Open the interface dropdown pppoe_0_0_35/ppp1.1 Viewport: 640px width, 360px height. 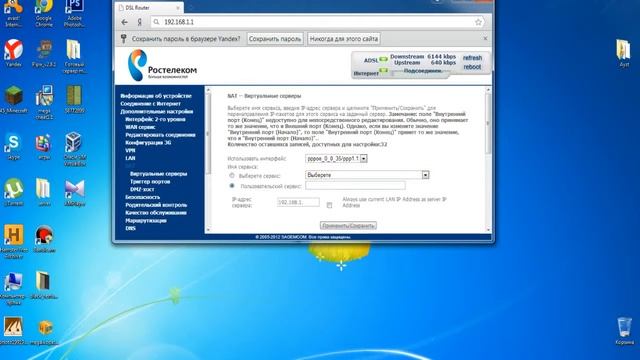pos(336,158)
